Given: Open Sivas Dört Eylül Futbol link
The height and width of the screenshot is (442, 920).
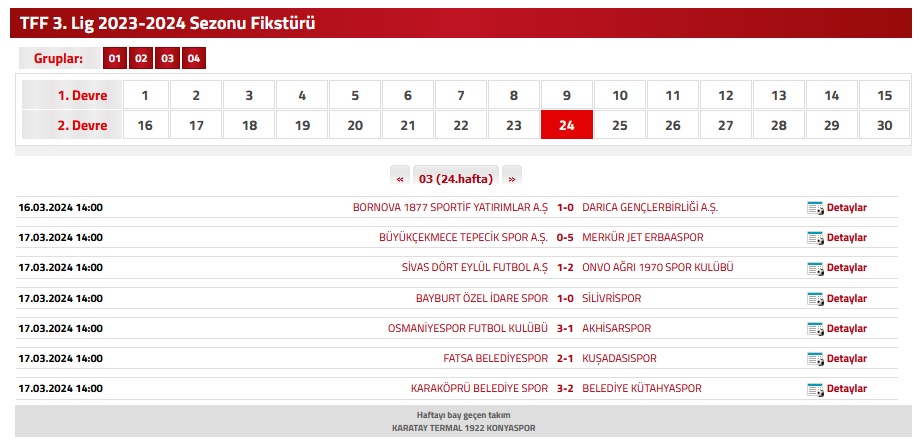Looking at the screenshot, I should point(475,268).
